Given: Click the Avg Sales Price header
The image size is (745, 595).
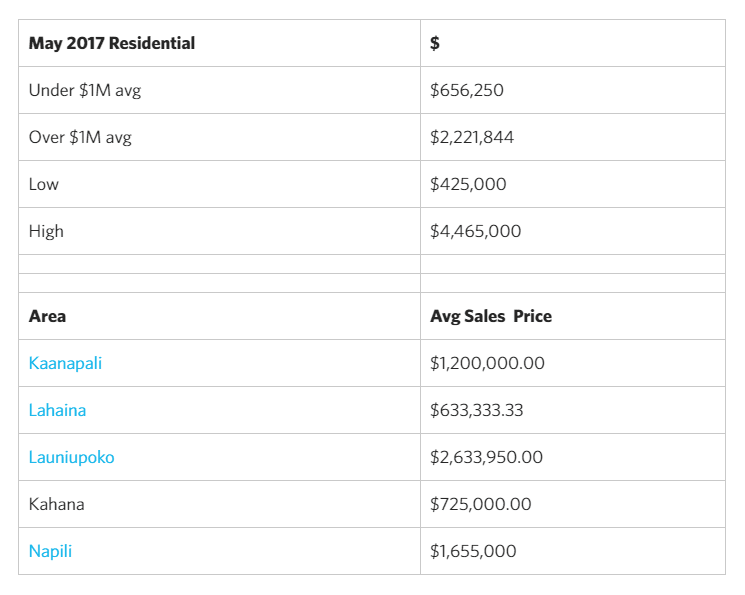Looking at the screenshot, I should (491, 316).
